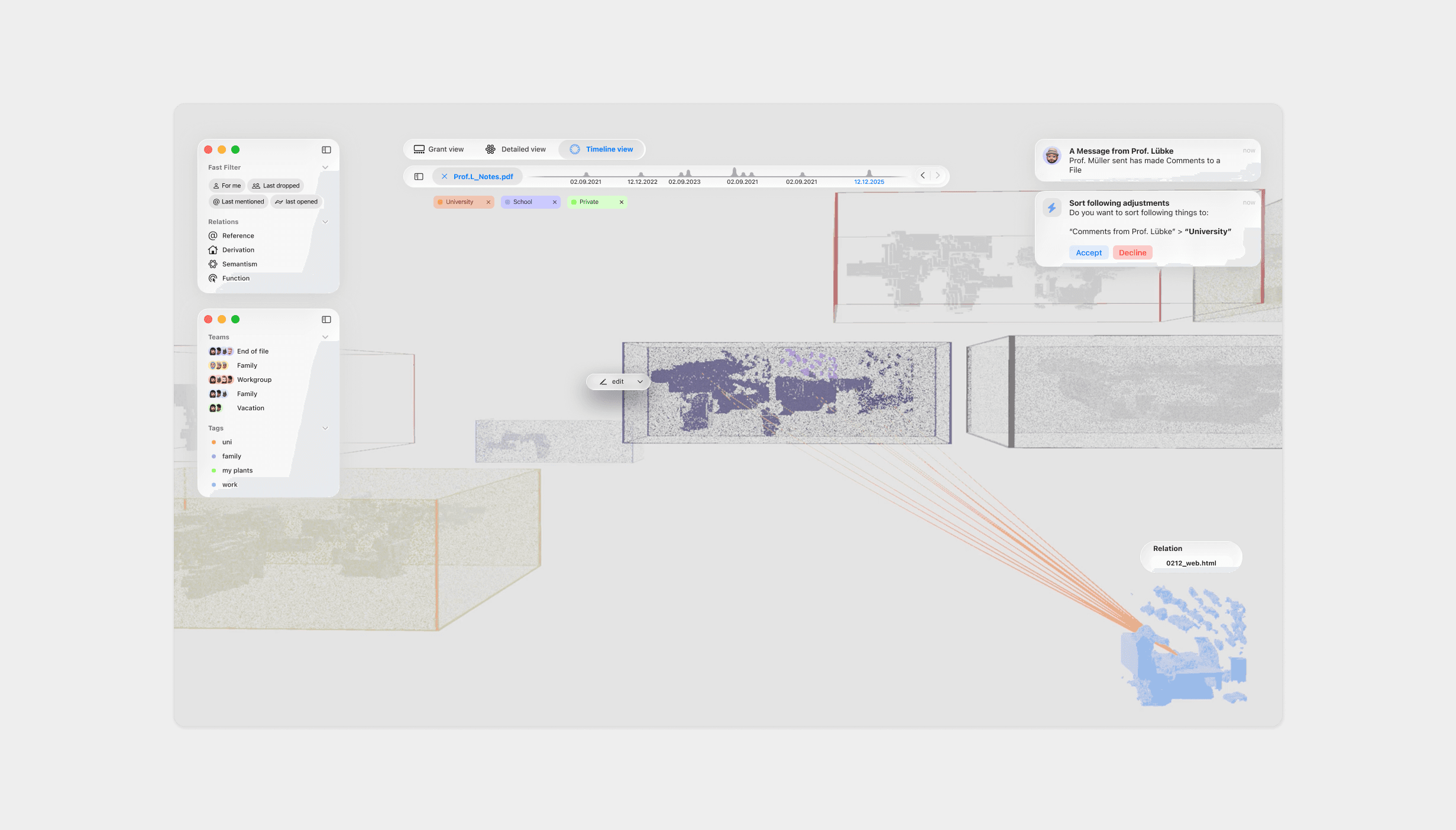Accept the sort adjustments suggestion
Screen dimensions: 1456x830
(1088, 252)
